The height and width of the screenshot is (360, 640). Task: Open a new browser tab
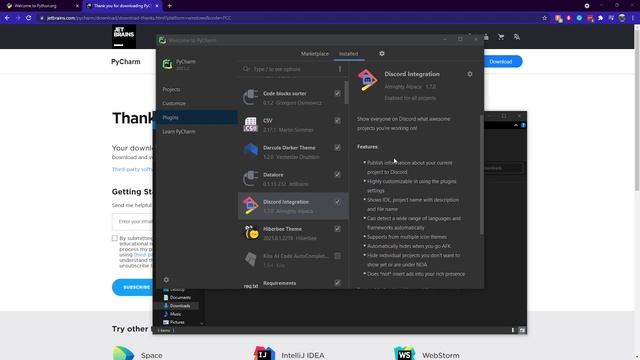pos(169,6)
